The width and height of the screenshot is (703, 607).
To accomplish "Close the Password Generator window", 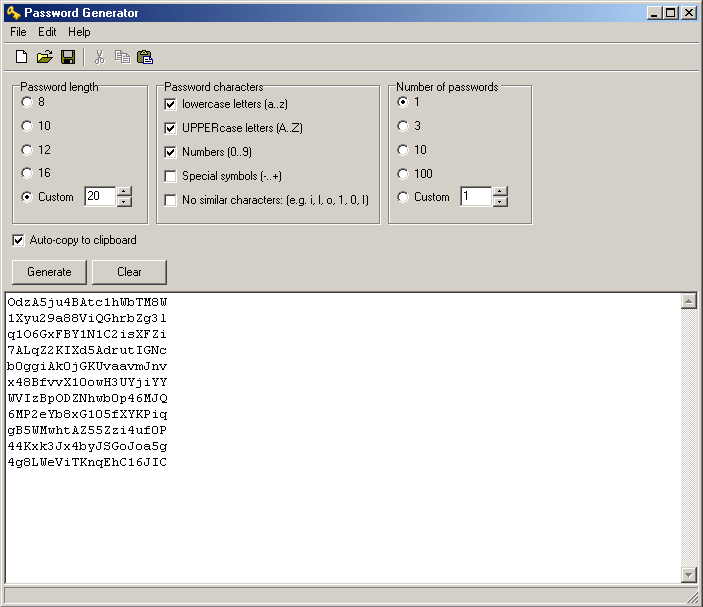I will (x=689, y=13).
